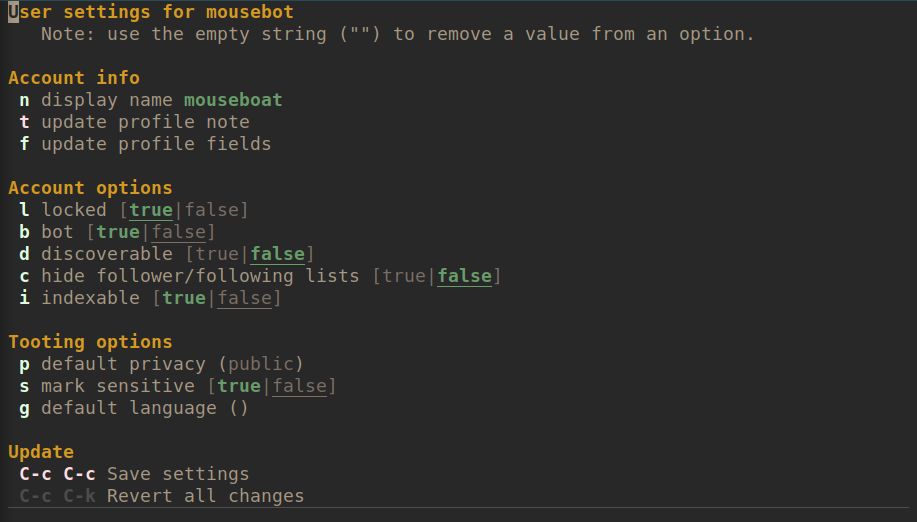The image size is (917, 522).
Task: Open update profile fields option
Action: [156, 144]
